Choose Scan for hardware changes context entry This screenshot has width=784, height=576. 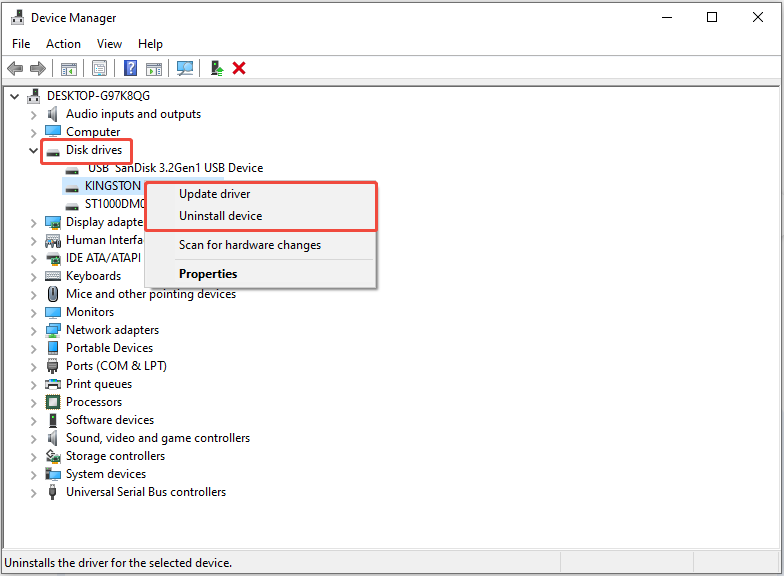click(x=260, y=245)
